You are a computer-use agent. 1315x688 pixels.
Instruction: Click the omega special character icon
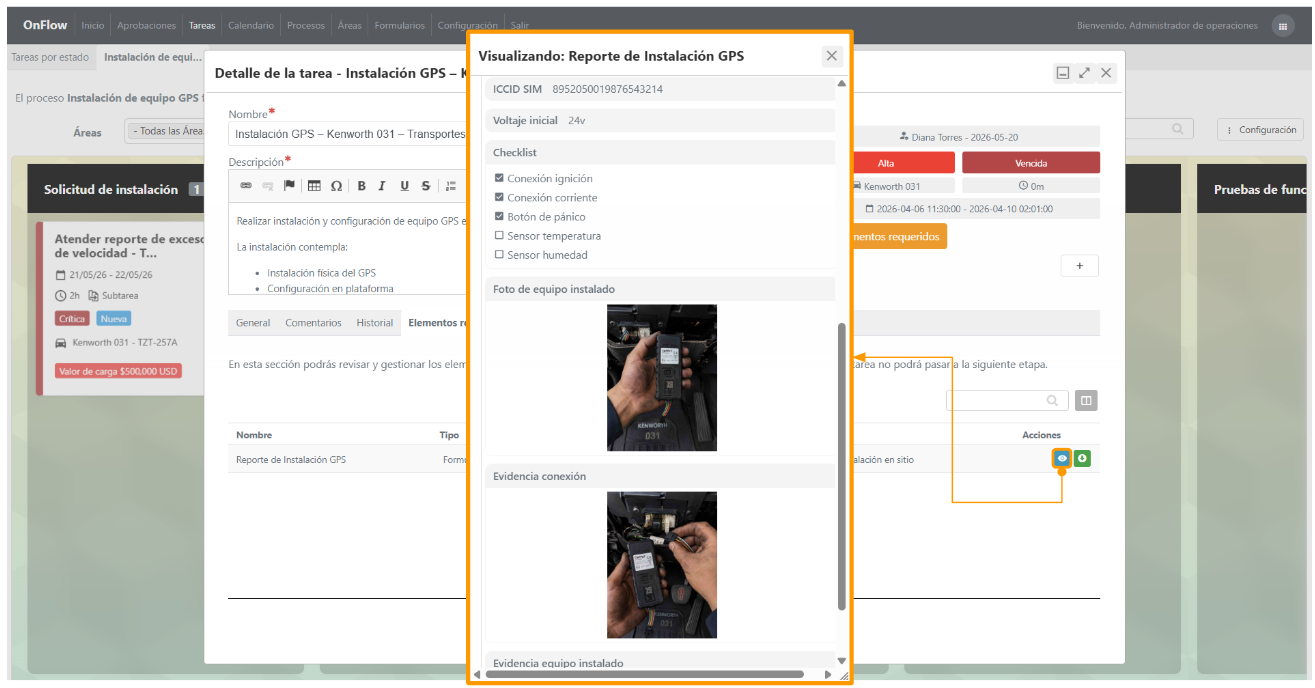[336, 185]
